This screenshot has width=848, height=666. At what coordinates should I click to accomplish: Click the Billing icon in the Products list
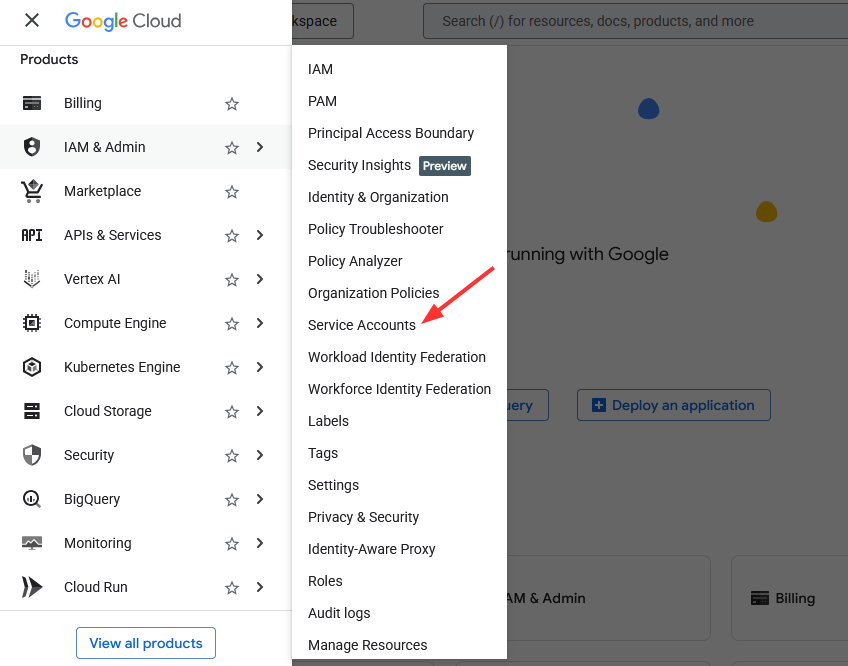coord(32,103)
